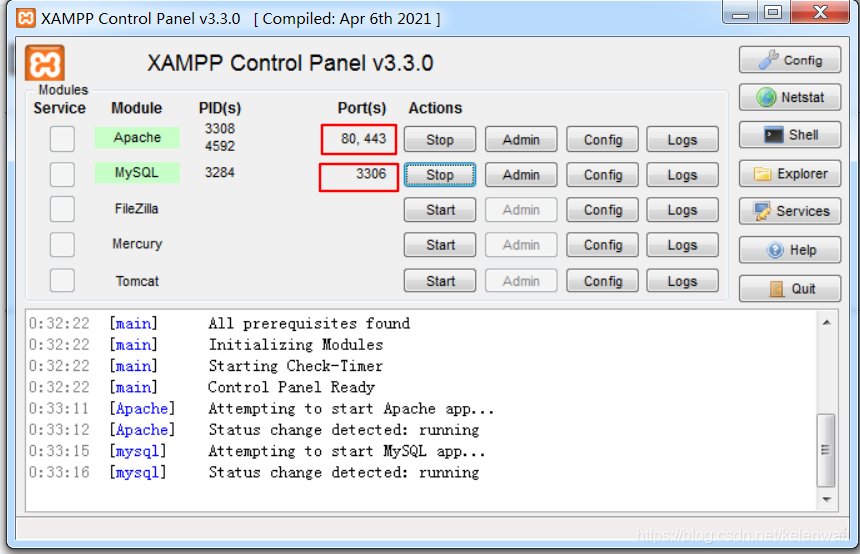View MySQL Logs

coord(682,175)
